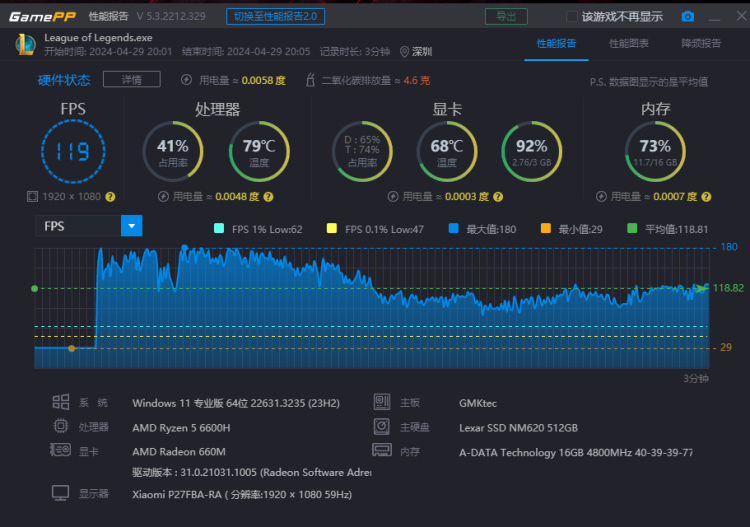Click the location pin icon beside 深圳
The width and height of the screenshot is (750, 527).
[404, 52]
